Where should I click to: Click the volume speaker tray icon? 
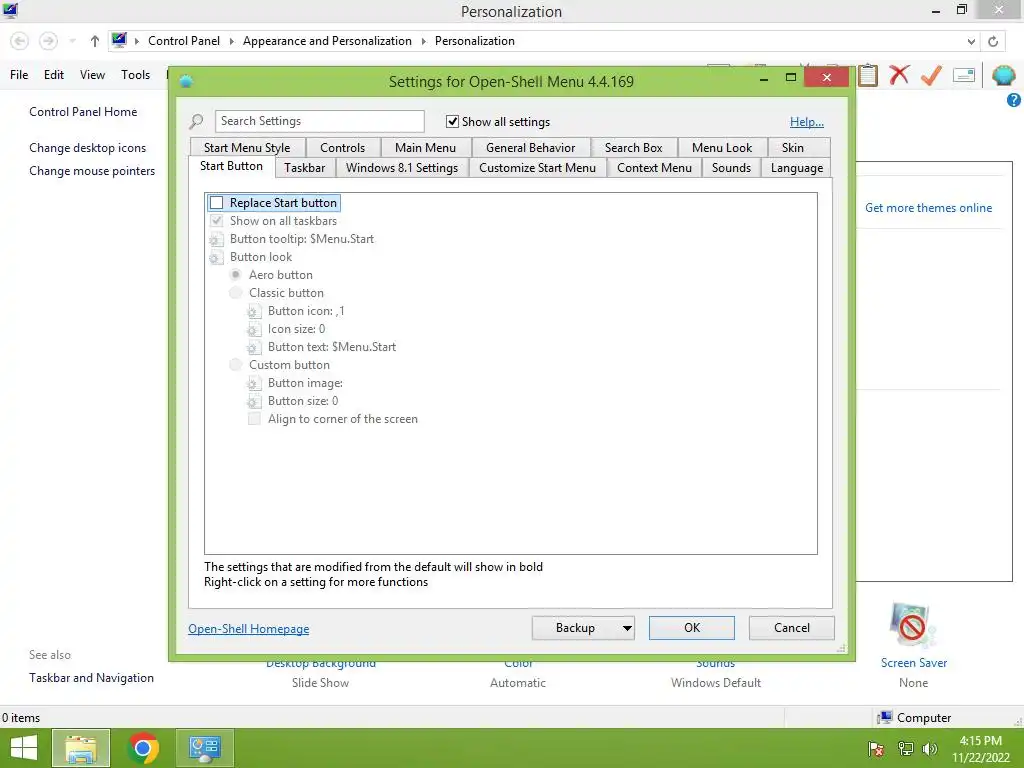[930, 749]
